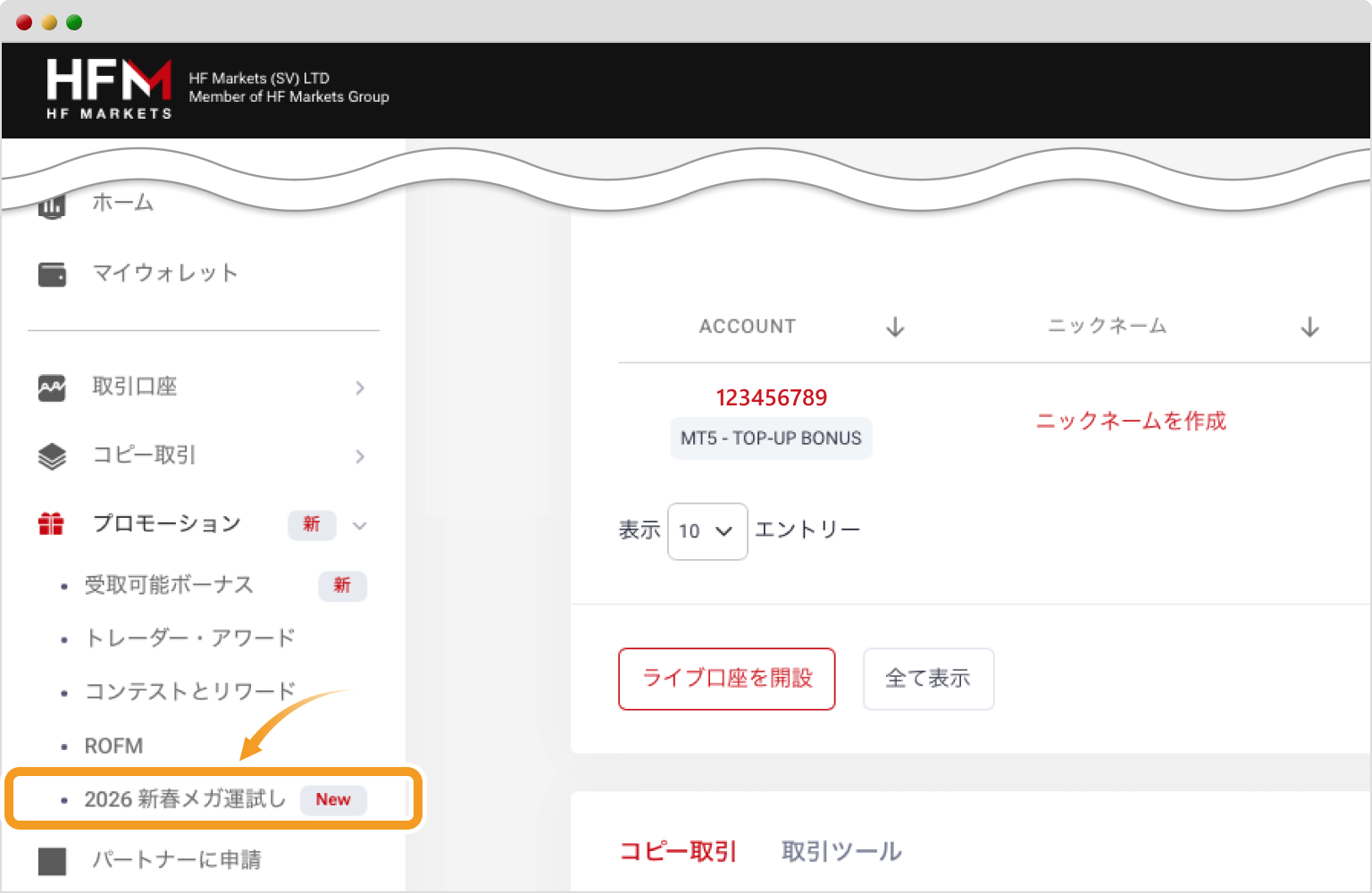Sort by ACCOUNT column arrow
Screen dimensions: 1372x893
[x=895, y=328]
